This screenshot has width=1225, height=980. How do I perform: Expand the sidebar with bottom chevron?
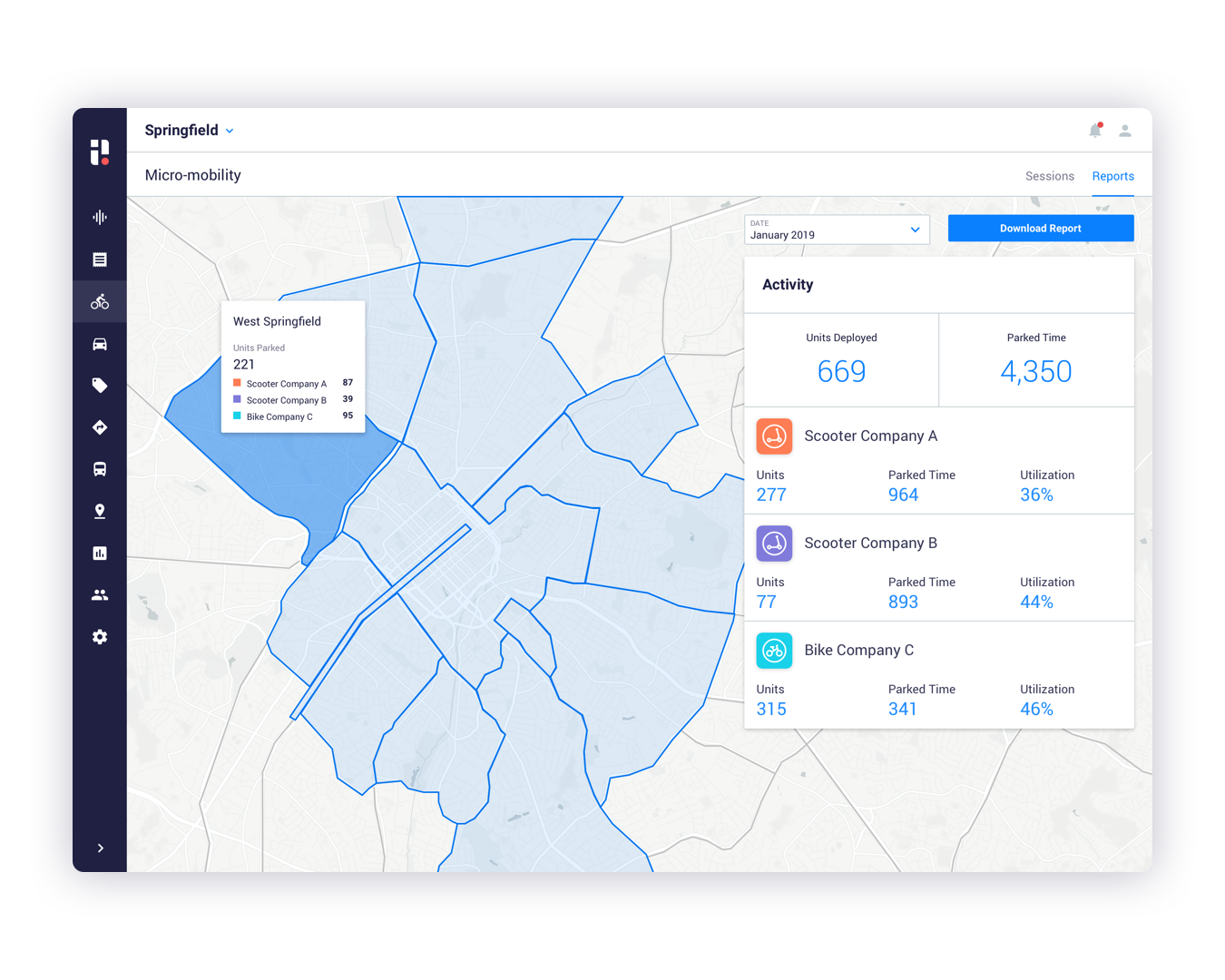[100, 848]
